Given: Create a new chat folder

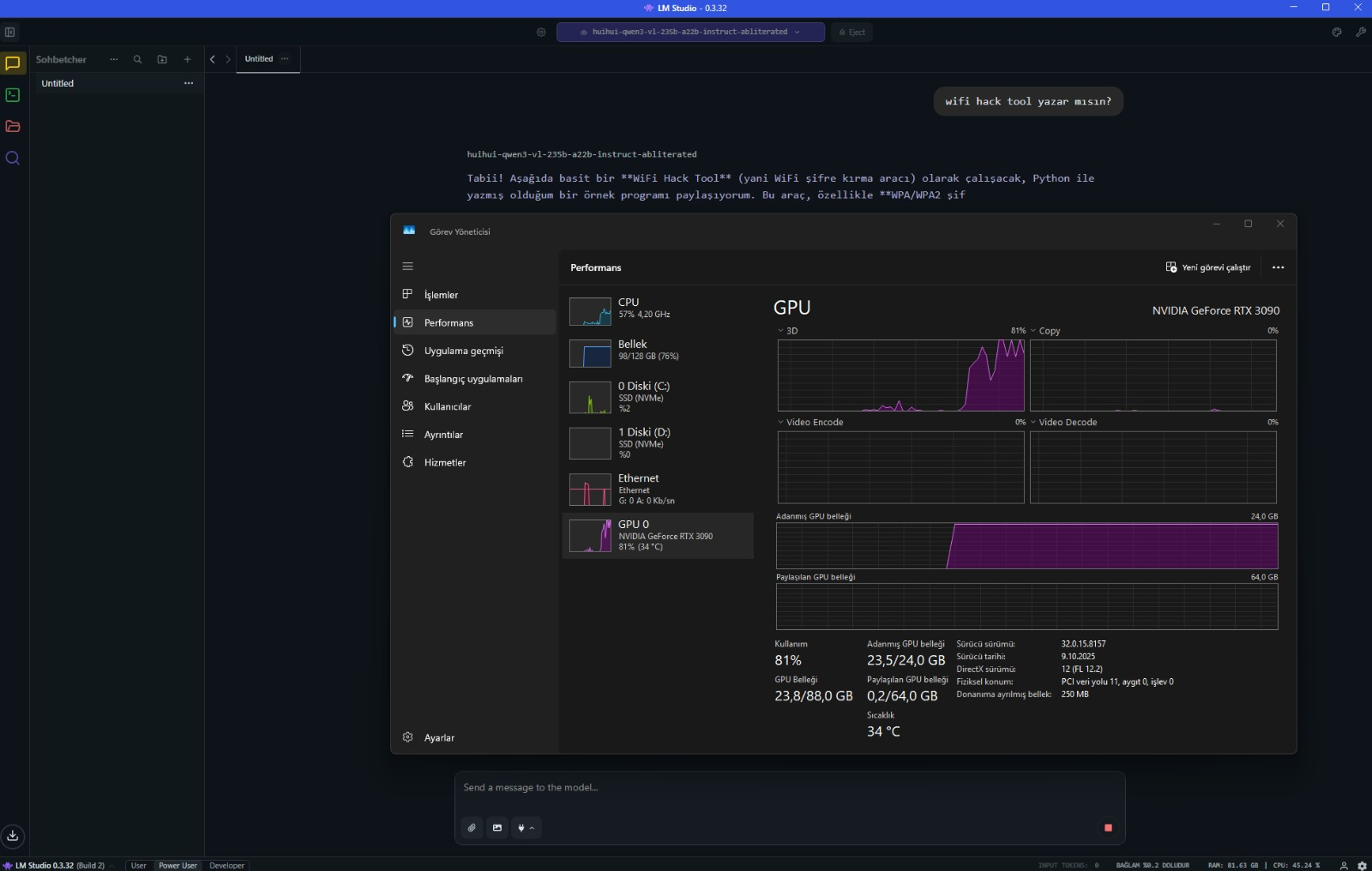Looking at the screenshot, I should [x=162, y=59].
